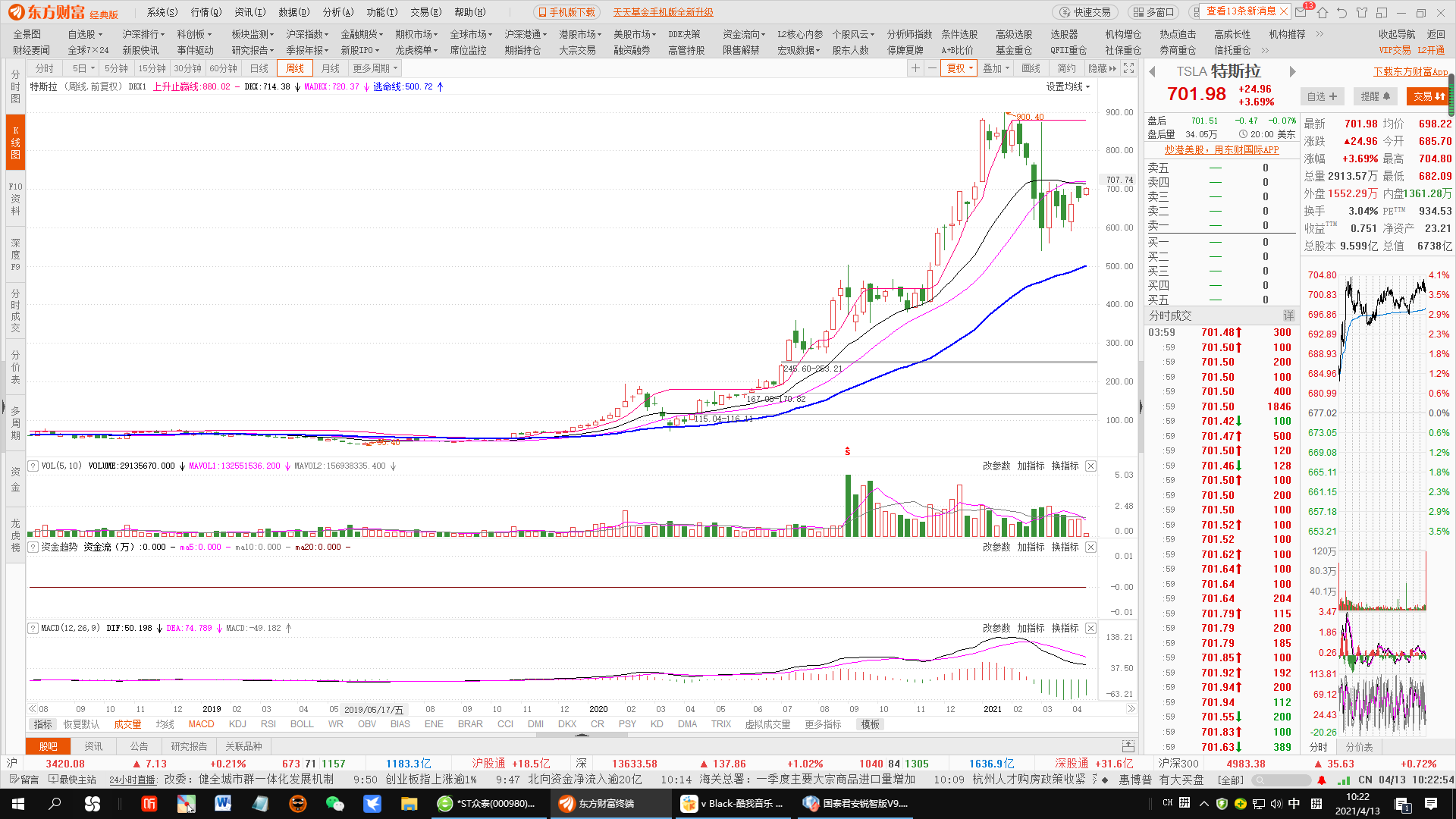Viewport: 1456px width, 819px height.
Task: Click the 提醒 bell alert button
Action: [1375, 96]
